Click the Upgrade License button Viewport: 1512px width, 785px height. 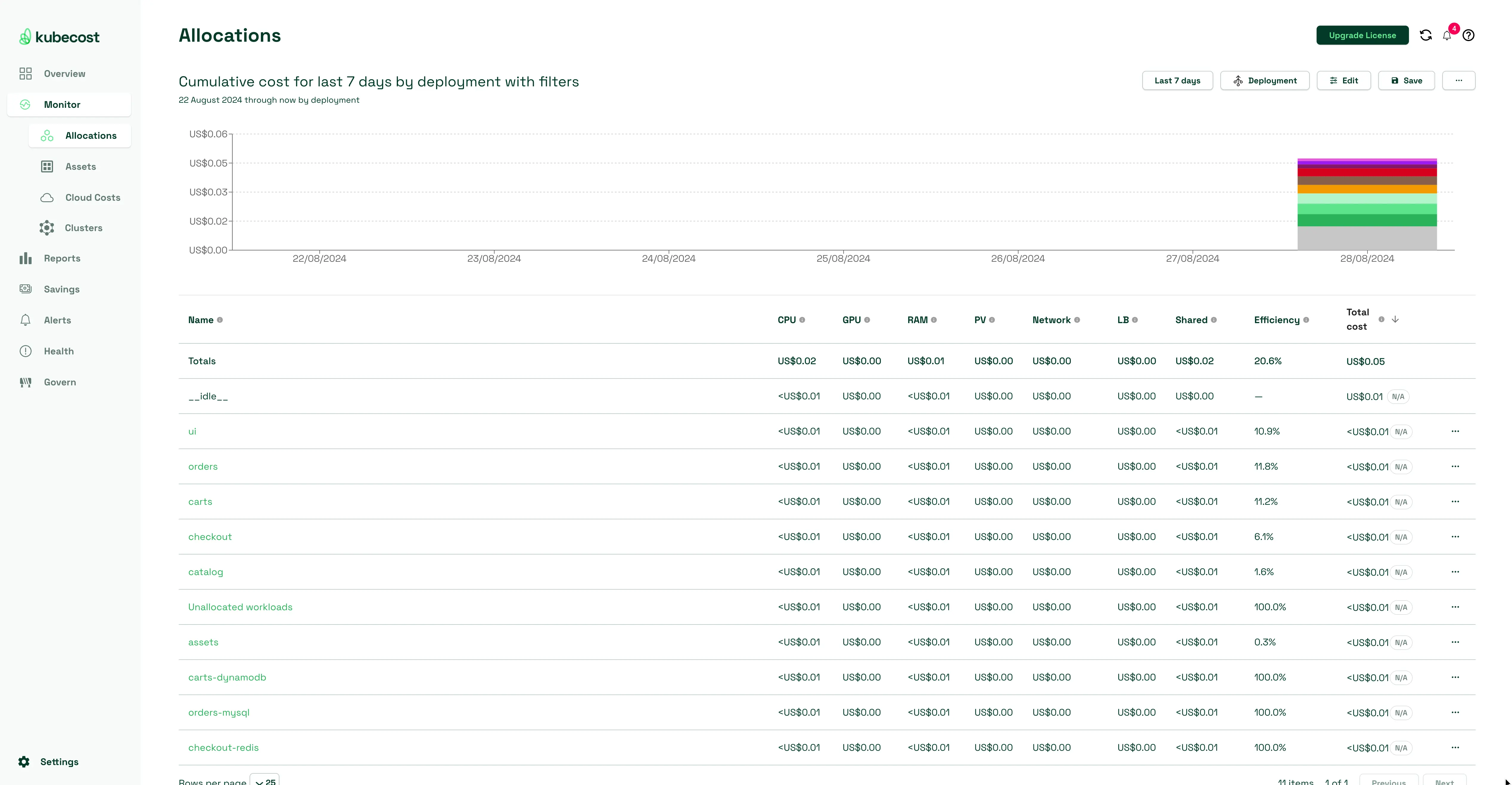[1362, 35]
